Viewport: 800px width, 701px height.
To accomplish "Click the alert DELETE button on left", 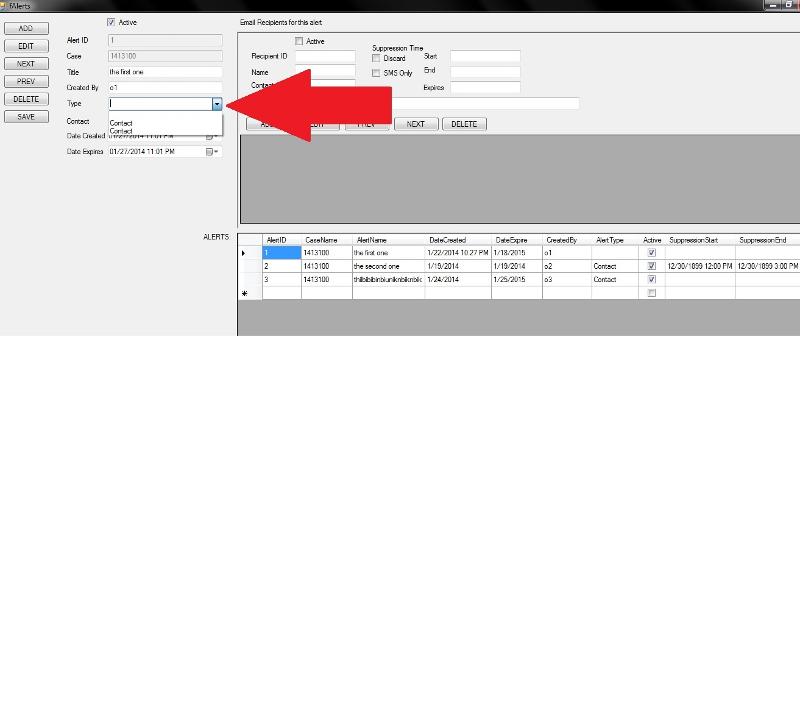I will click(26, 99).
